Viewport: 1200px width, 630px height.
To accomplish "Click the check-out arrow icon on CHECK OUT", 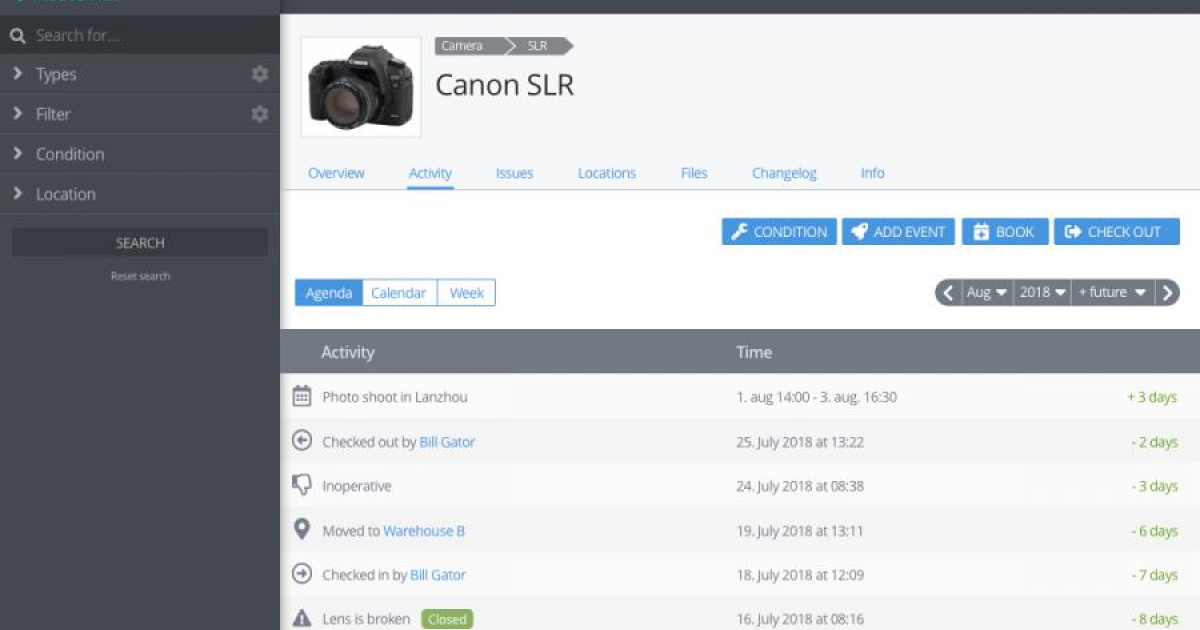I will click(1074, 231).
